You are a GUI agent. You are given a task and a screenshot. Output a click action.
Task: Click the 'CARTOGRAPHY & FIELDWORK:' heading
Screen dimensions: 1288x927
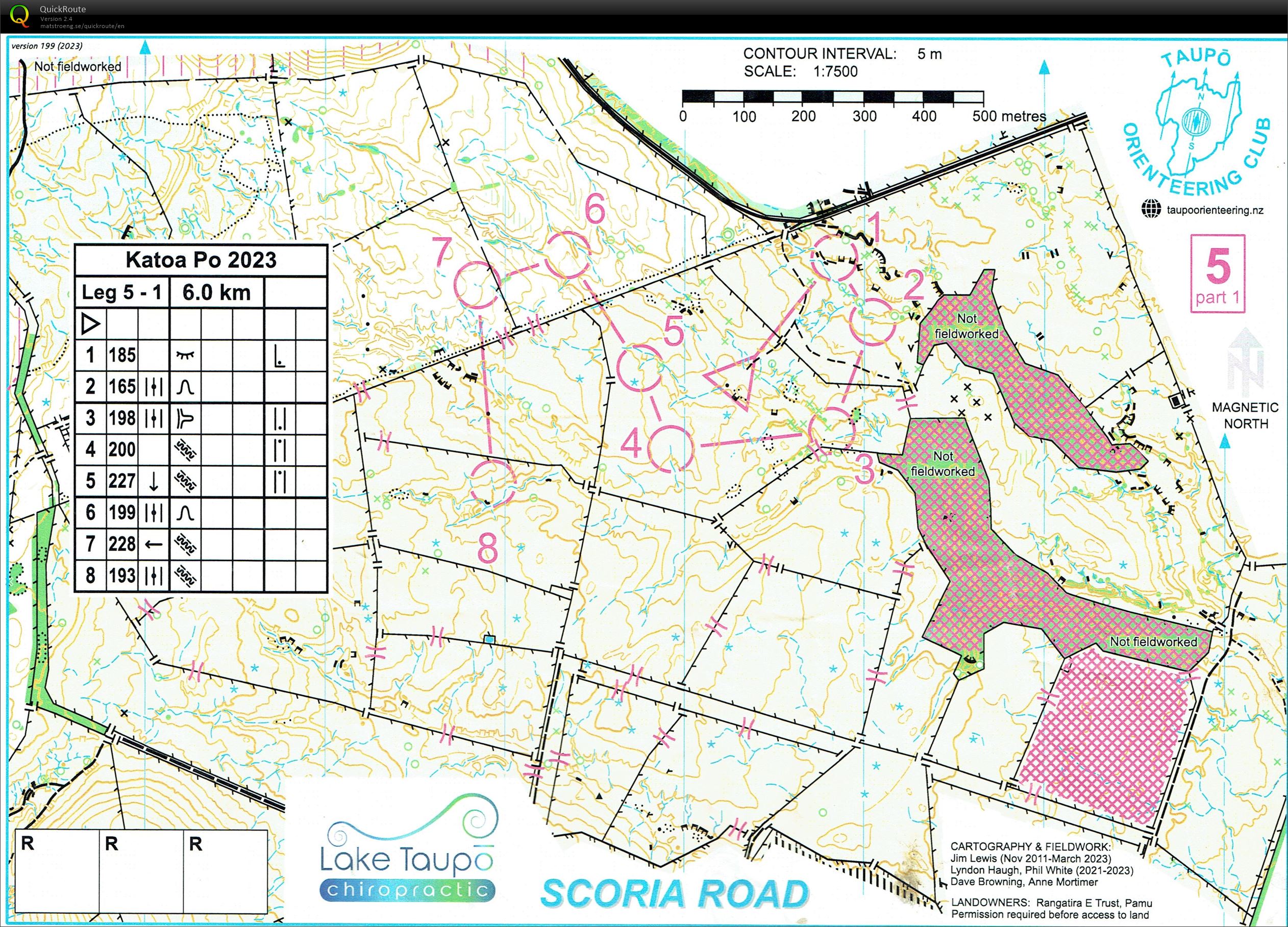(1031, 846)
